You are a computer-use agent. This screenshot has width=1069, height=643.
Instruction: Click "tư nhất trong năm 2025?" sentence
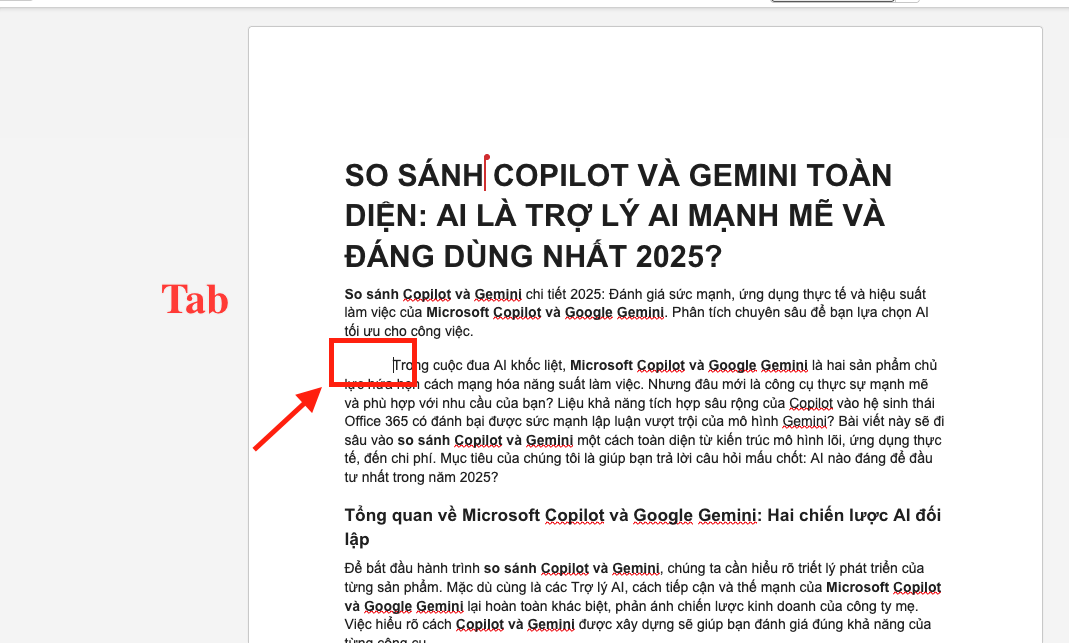click(x=420, y=477)
